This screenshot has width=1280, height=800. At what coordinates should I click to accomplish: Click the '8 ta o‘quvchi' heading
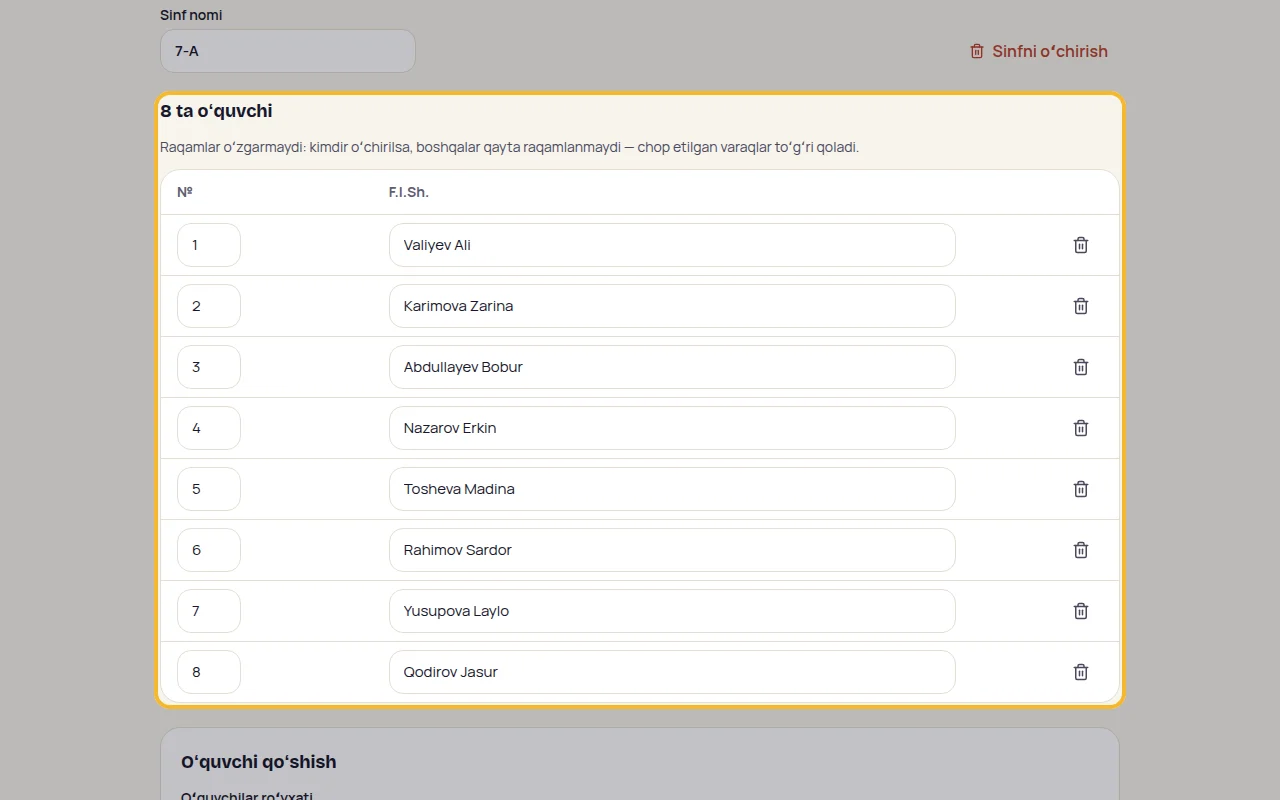(216, 111)
